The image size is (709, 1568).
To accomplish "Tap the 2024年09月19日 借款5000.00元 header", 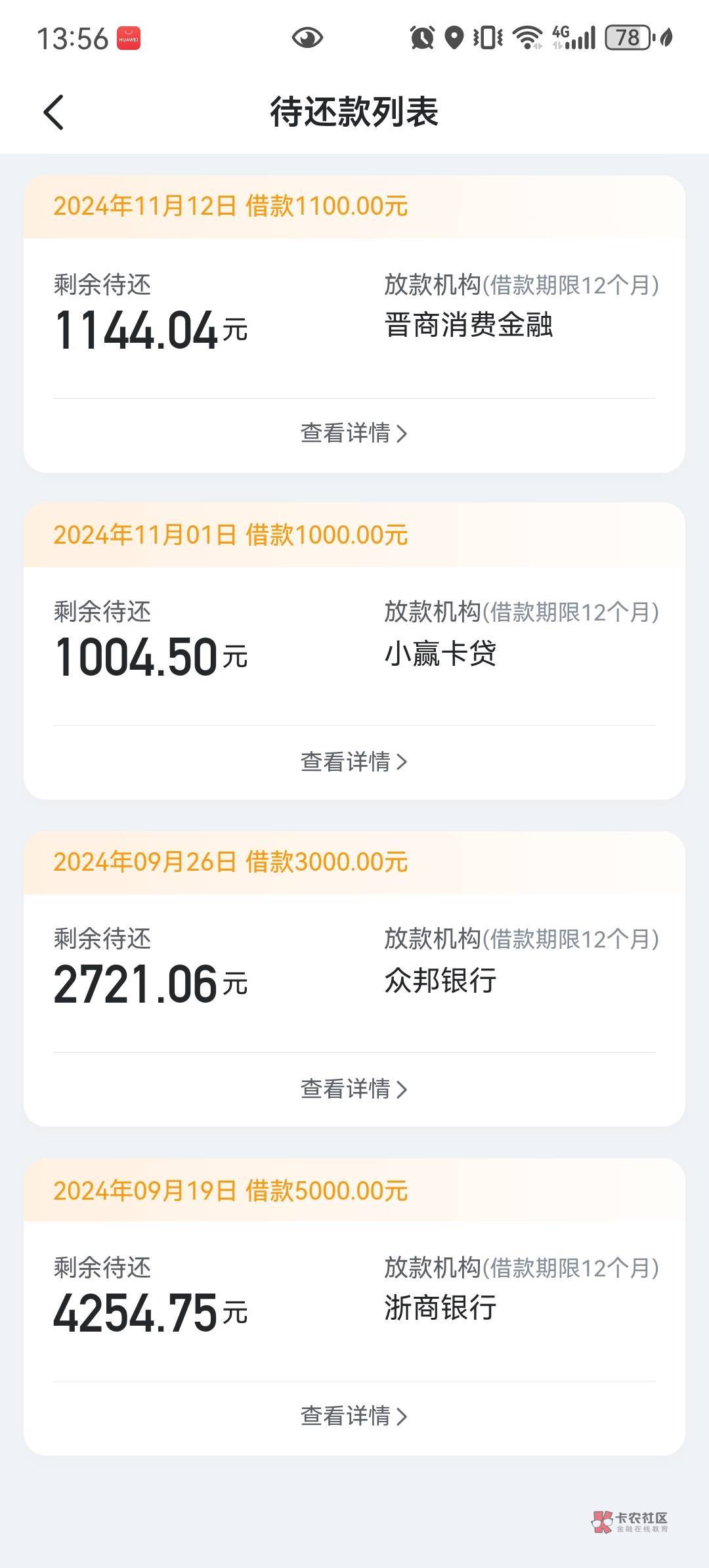I will coord(230,1190).
